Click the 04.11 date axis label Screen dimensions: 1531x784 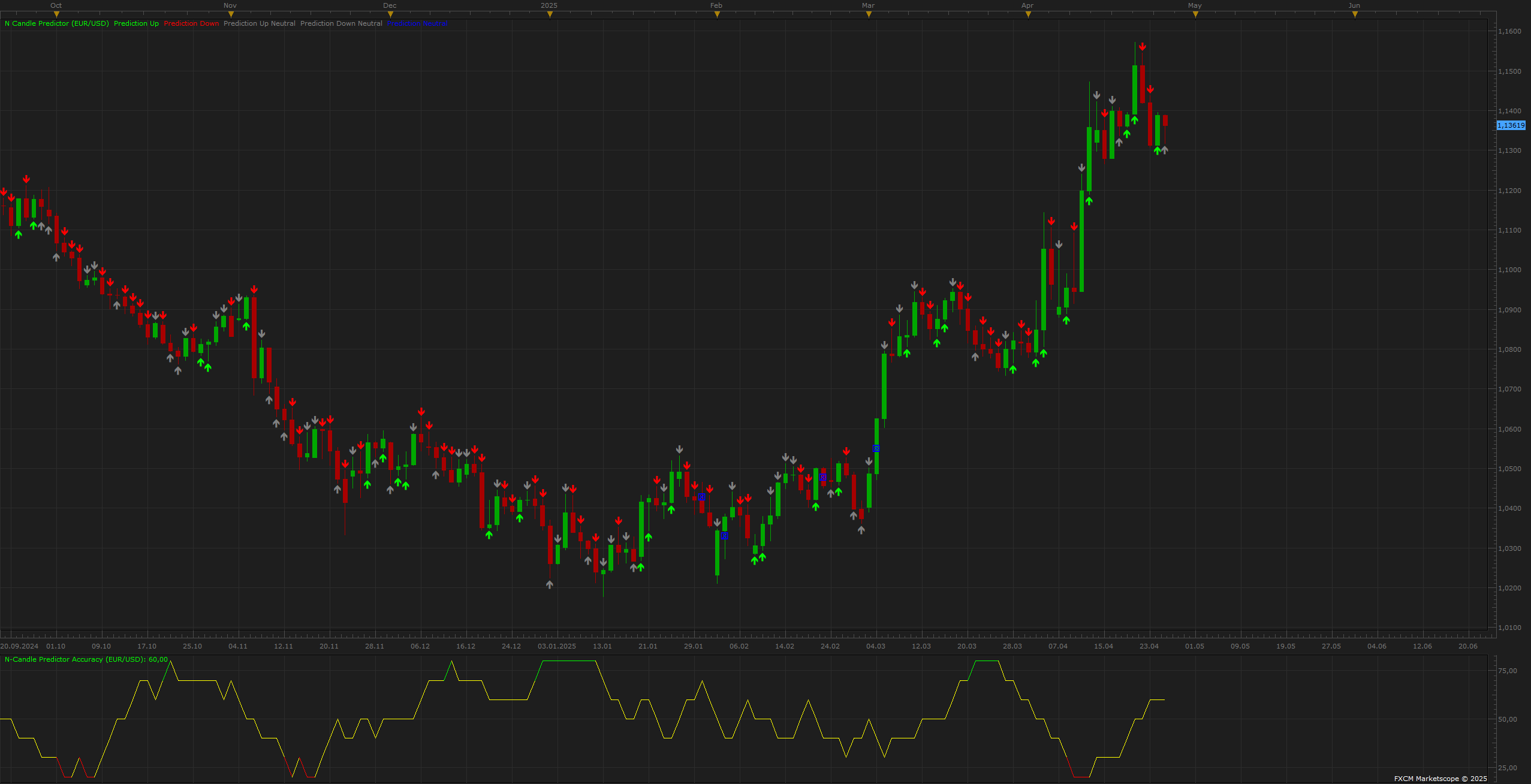[x=238, y=646]
